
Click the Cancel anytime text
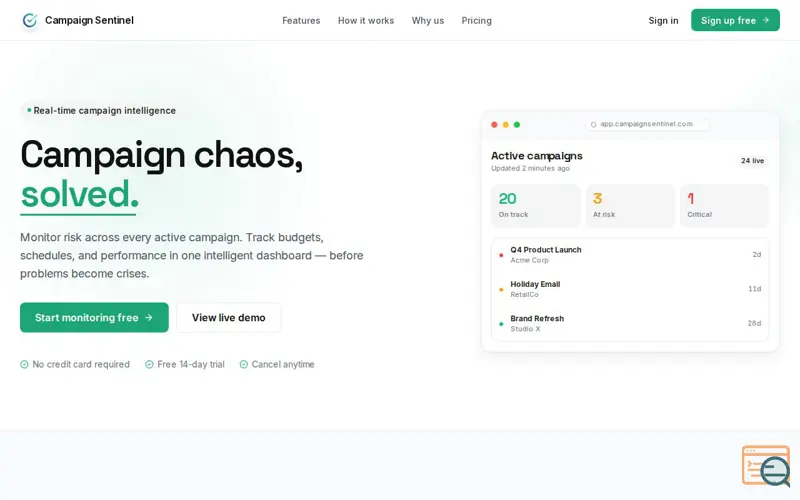(x=283, y=364)
